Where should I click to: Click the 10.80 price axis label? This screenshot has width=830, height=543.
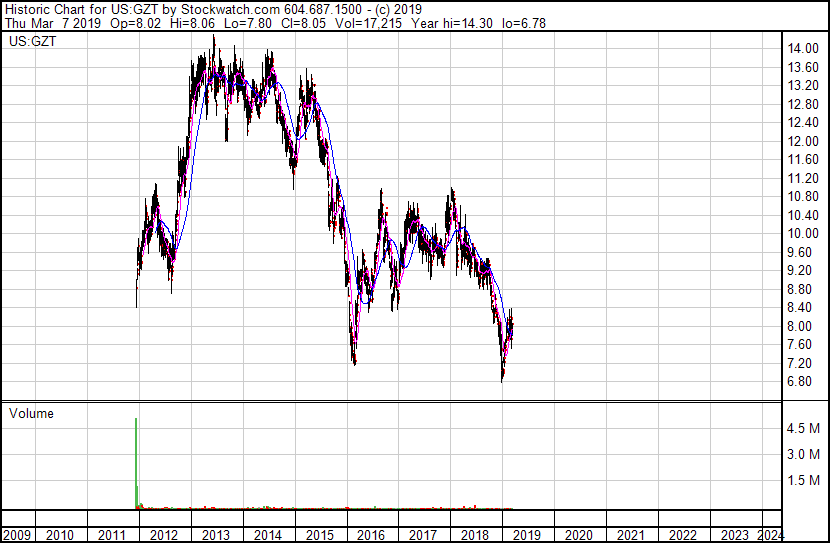803,196
